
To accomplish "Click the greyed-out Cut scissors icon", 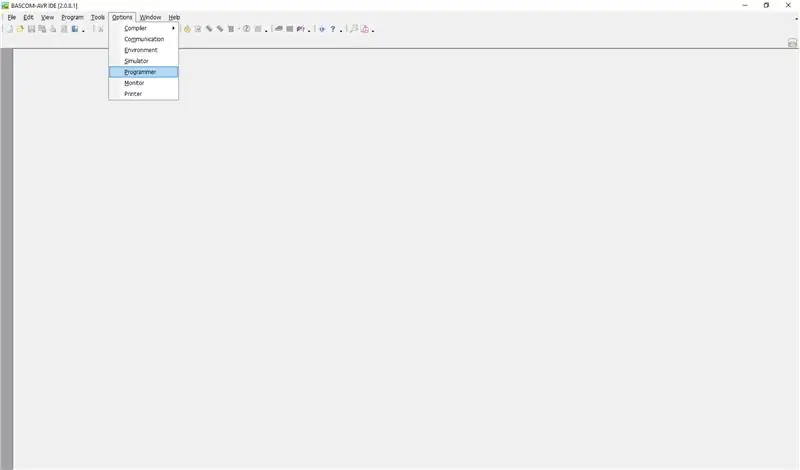I will 101,29.
